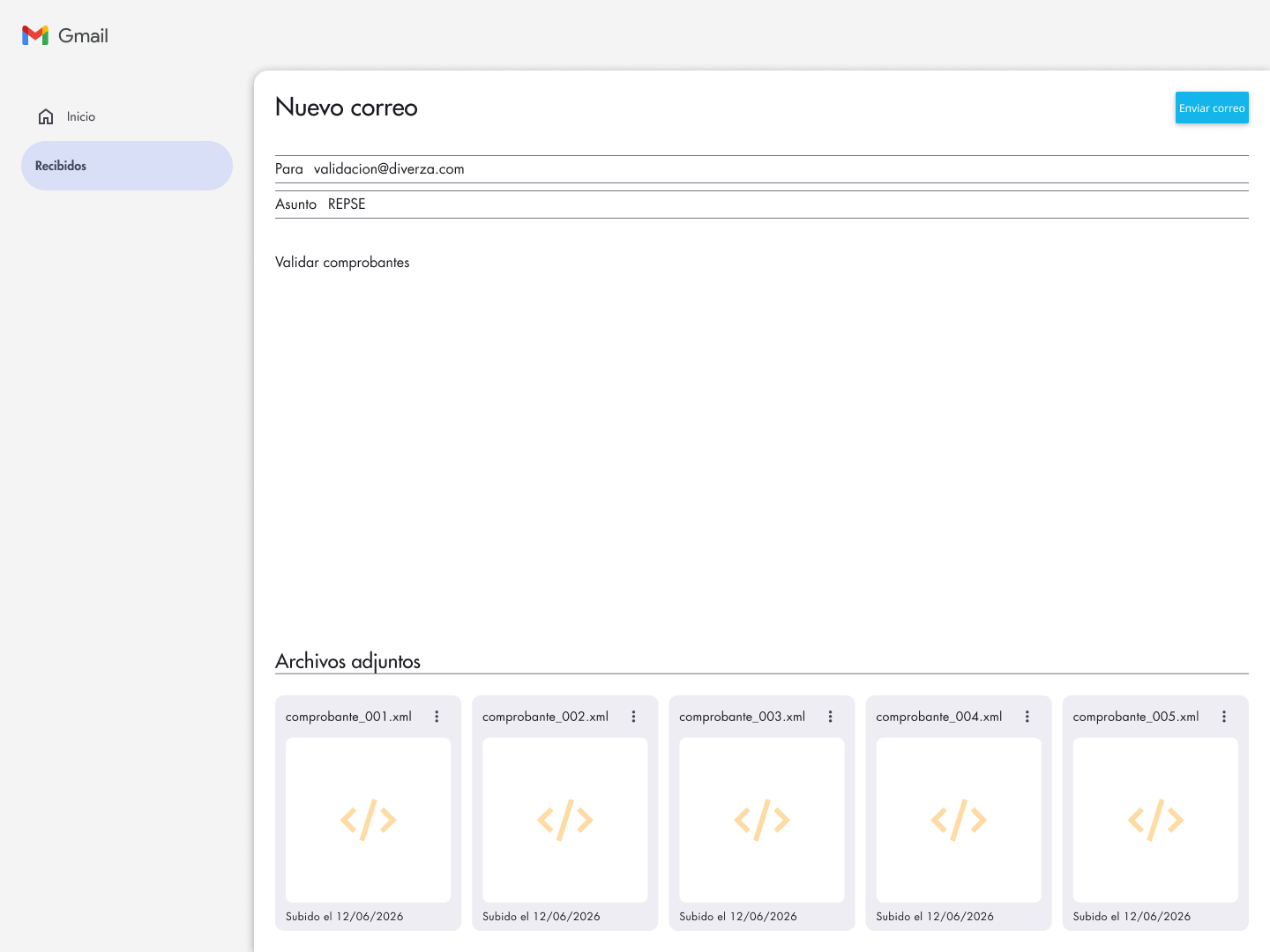The height and width of the screenshot is (952, 1270).
Task: Click the Gmail title text
Action: click(83, 35)
